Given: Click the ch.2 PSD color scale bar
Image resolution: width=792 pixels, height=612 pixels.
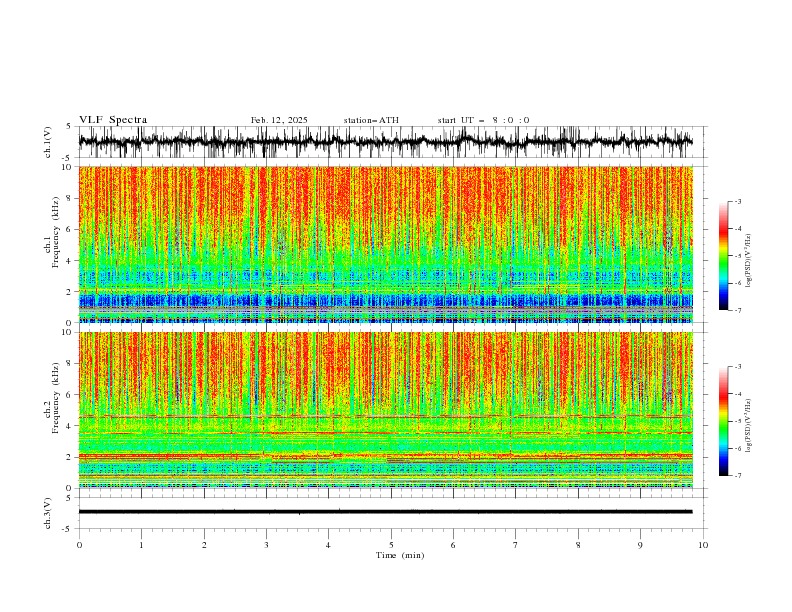Looking at the screenshot, I should (724, 421).
